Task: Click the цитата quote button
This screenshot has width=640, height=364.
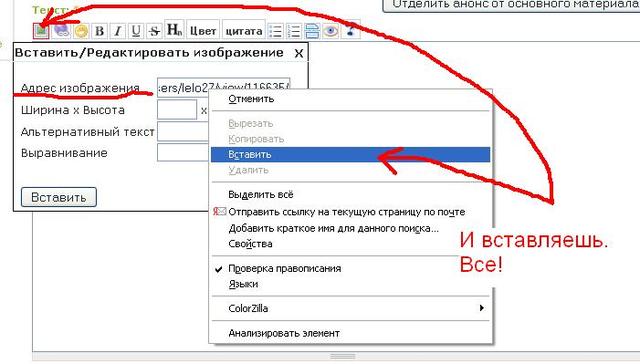Action: tap(244, 29)
